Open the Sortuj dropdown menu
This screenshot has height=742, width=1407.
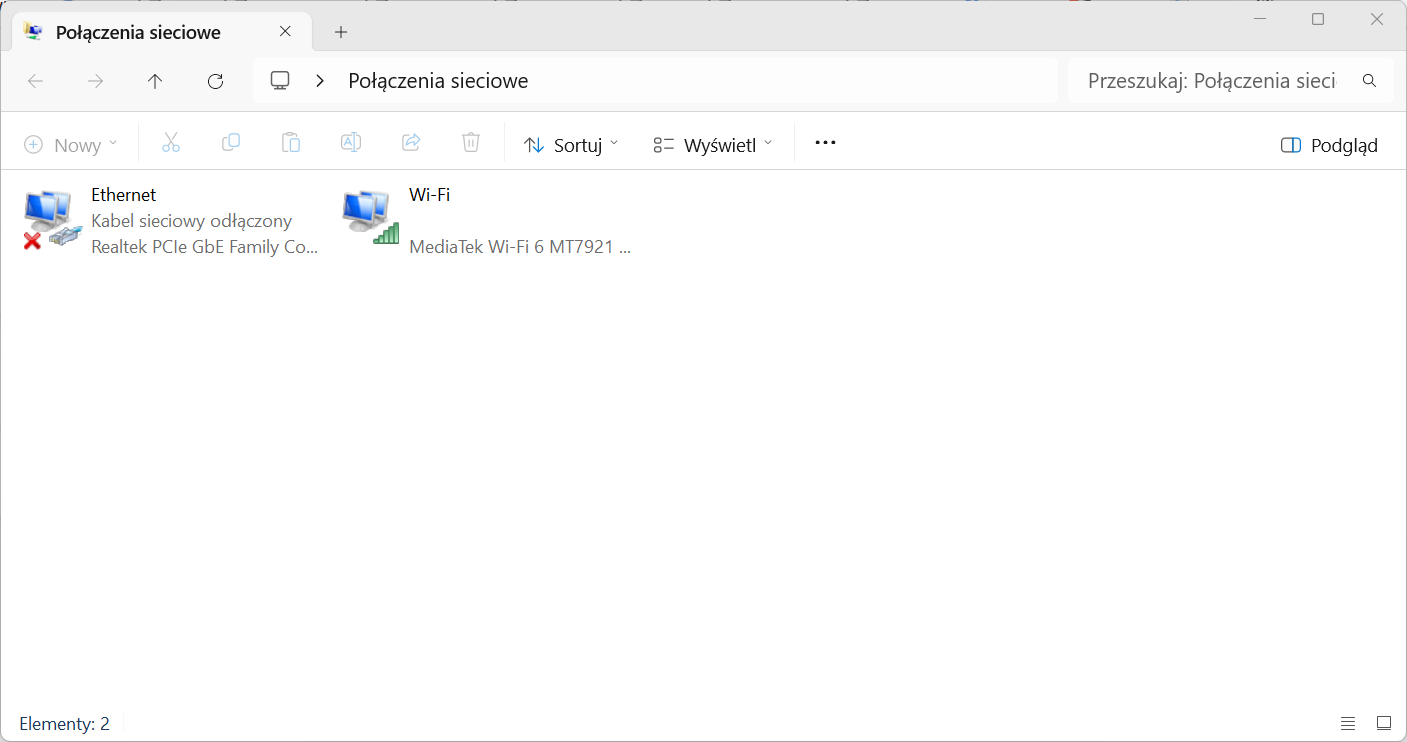[x=571, y=145]
